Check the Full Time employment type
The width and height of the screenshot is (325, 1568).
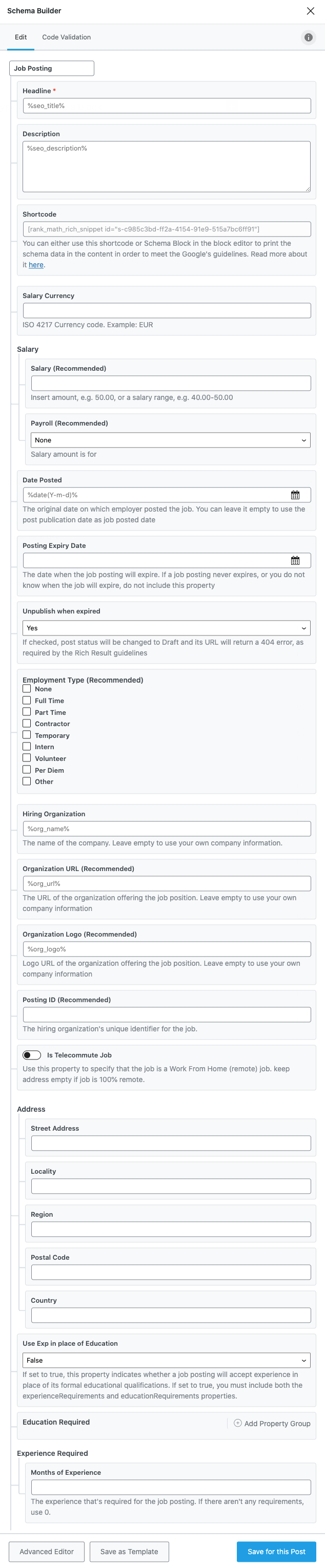tap(27, 701)
